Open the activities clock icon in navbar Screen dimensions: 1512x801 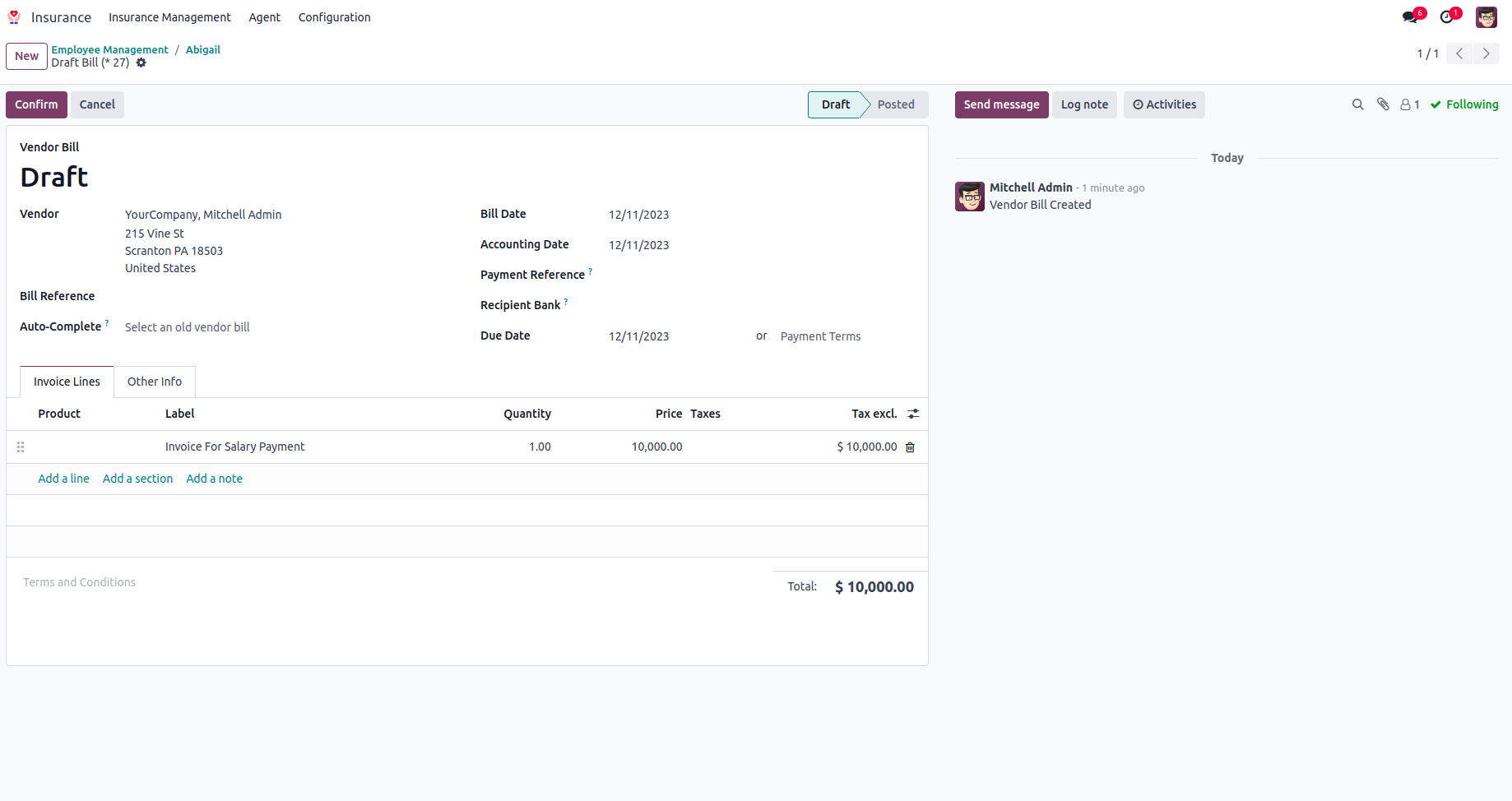point(1447,17)
